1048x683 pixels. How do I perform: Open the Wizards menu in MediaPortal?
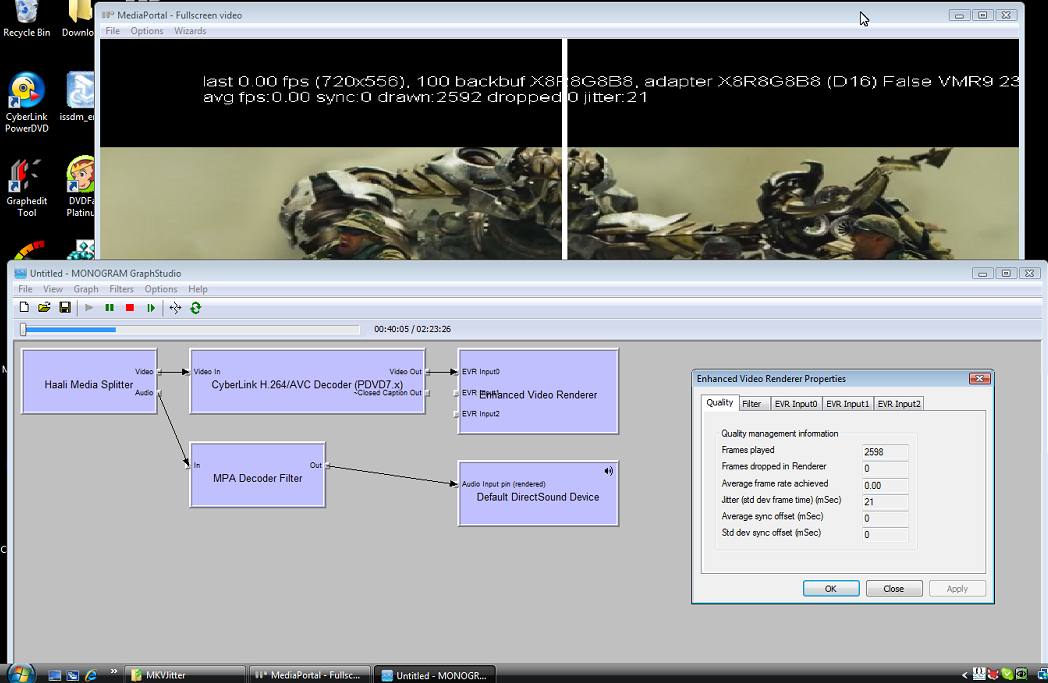pos(190,31)
